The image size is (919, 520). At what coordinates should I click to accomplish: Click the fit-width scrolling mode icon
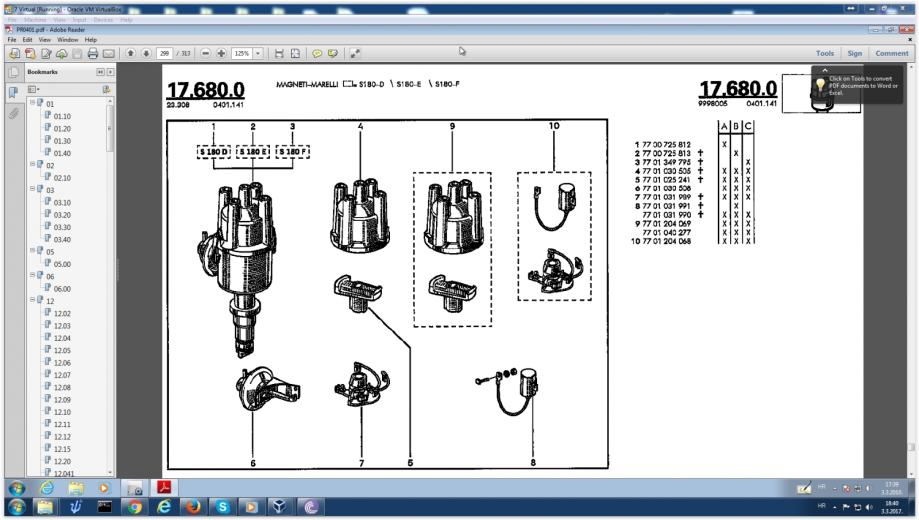coord(279,53)
